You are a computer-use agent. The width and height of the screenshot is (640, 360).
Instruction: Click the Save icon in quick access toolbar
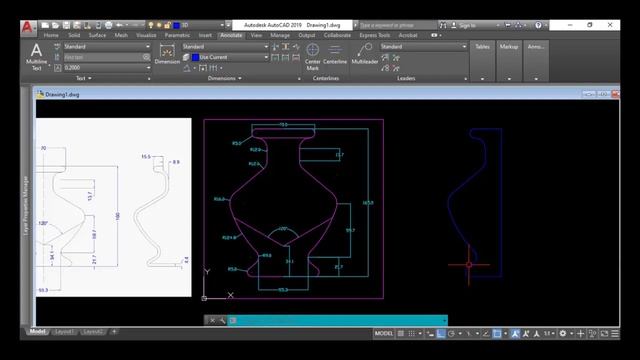(66, 25)
